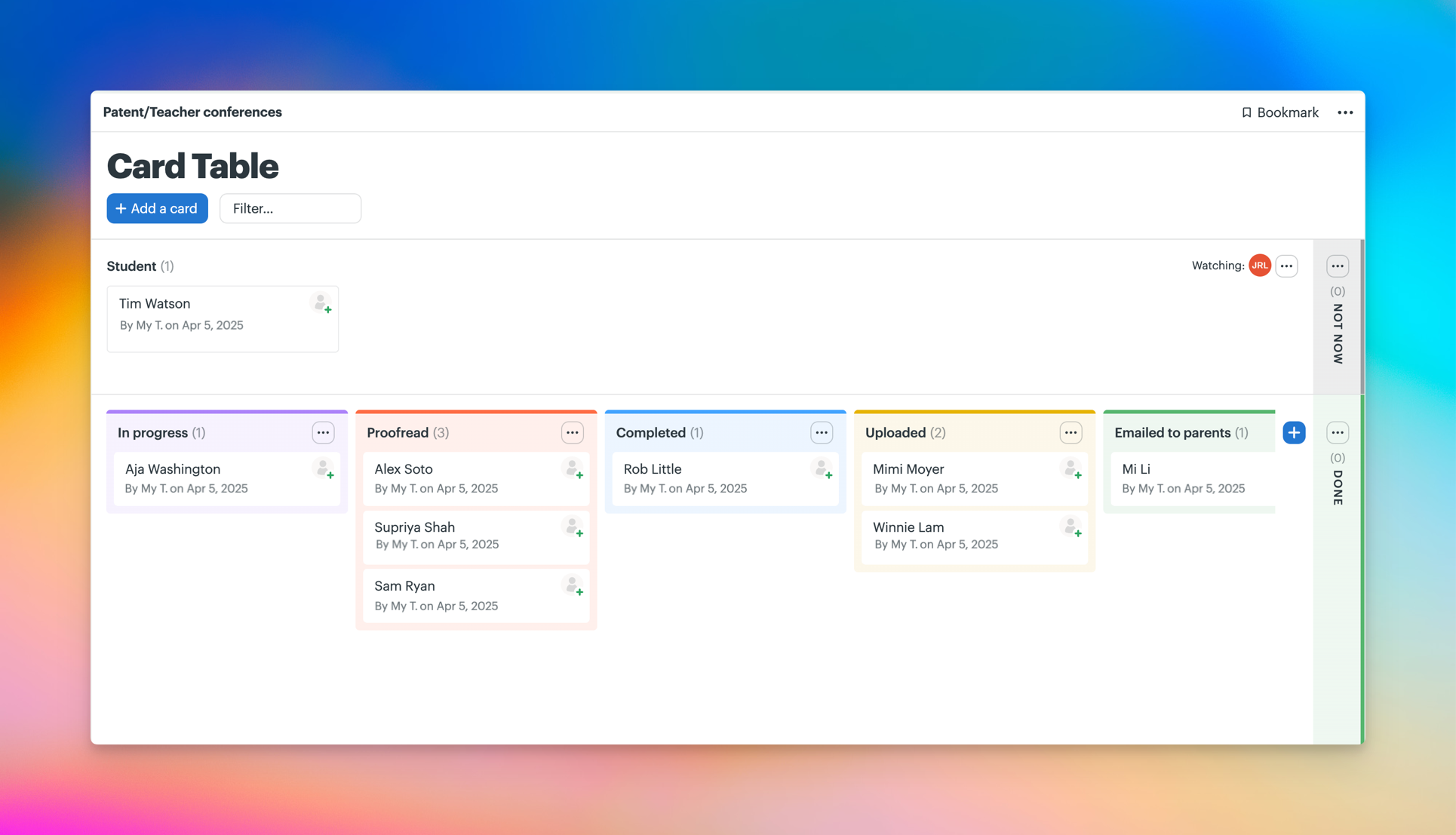Click the blue plus add column button
The image size is (1456, 835).
1294,433
